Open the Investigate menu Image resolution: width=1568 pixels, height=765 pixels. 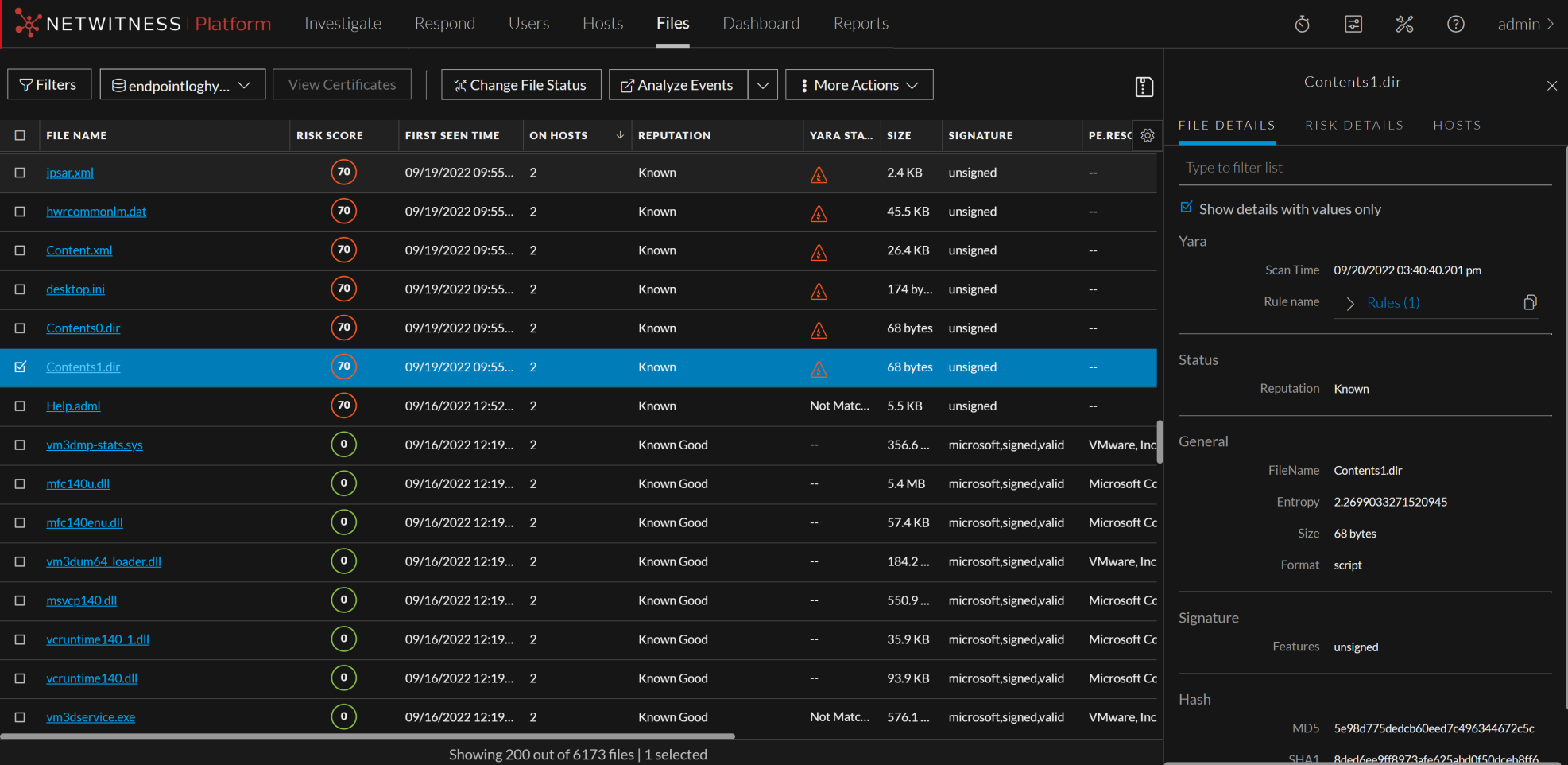pos(343,23)
